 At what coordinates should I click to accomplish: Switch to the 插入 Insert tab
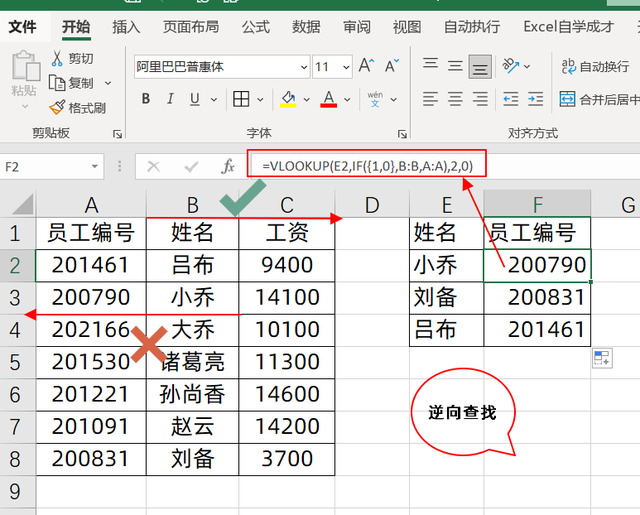pyautogui.click(x=126, y=27)
